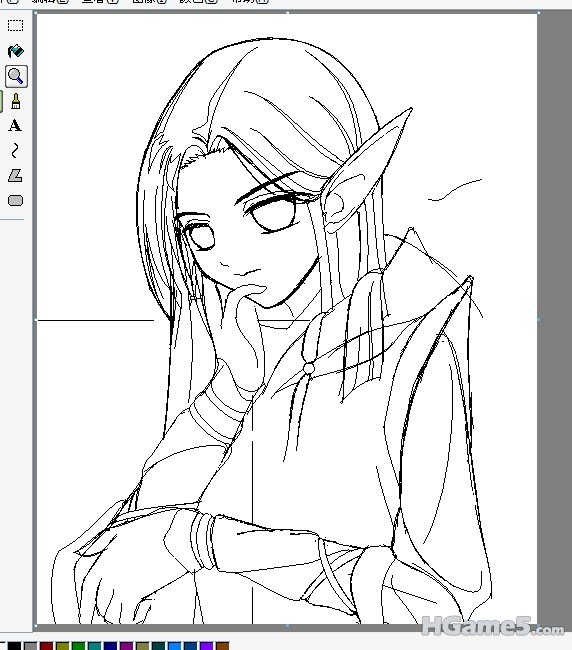Click the canvas bottom-center resize handle
The image size is (572, 650).
pos(288,626)
